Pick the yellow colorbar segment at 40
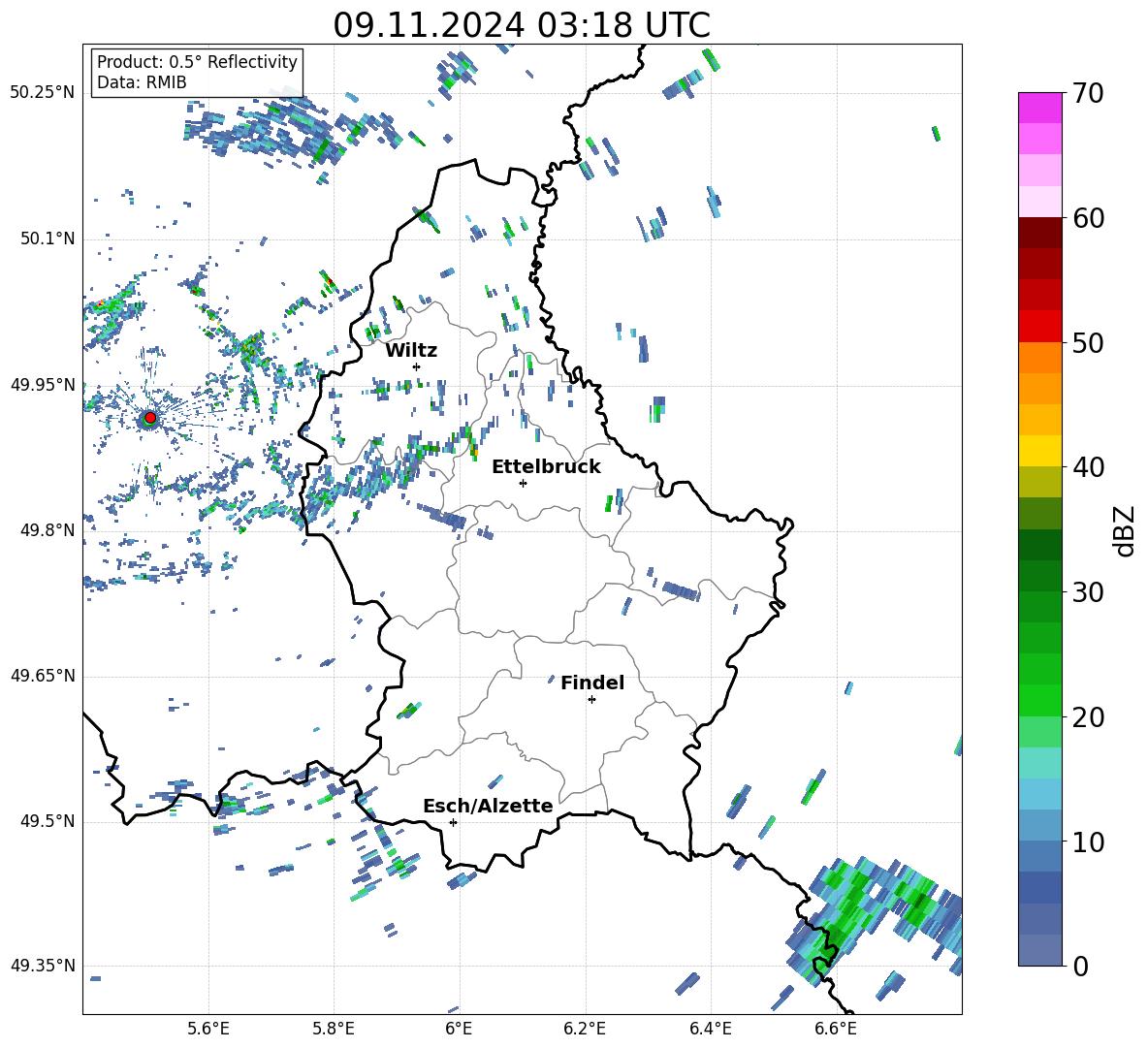1148x1048 pixels. point(1039,451)
